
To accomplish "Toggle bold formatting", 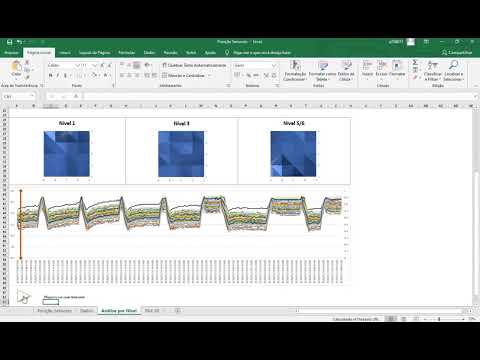I will click(51, 76).
